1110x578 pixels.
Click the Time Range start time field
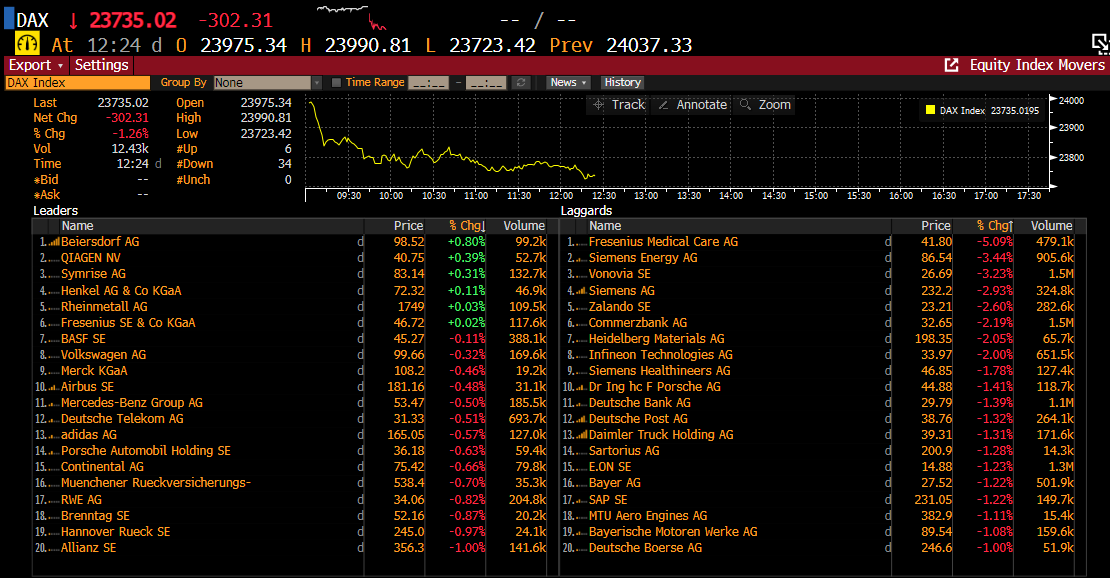pos(428,83)
